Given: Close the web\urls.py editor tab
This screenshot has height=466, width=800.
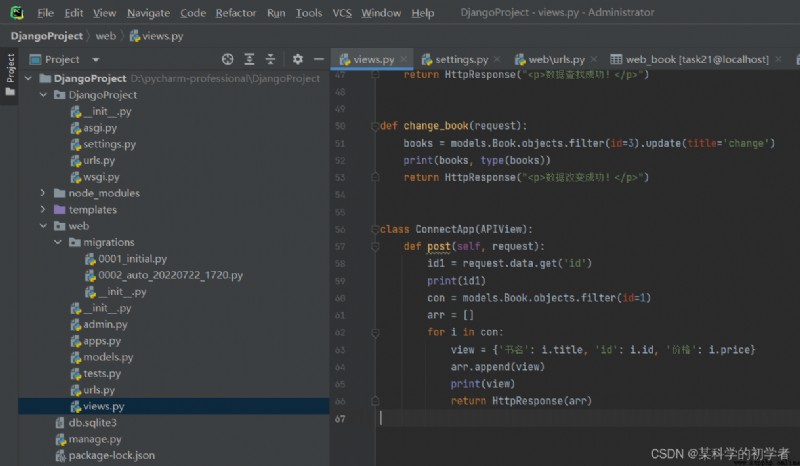Looking at the screenshot, I should pos(594,59).
